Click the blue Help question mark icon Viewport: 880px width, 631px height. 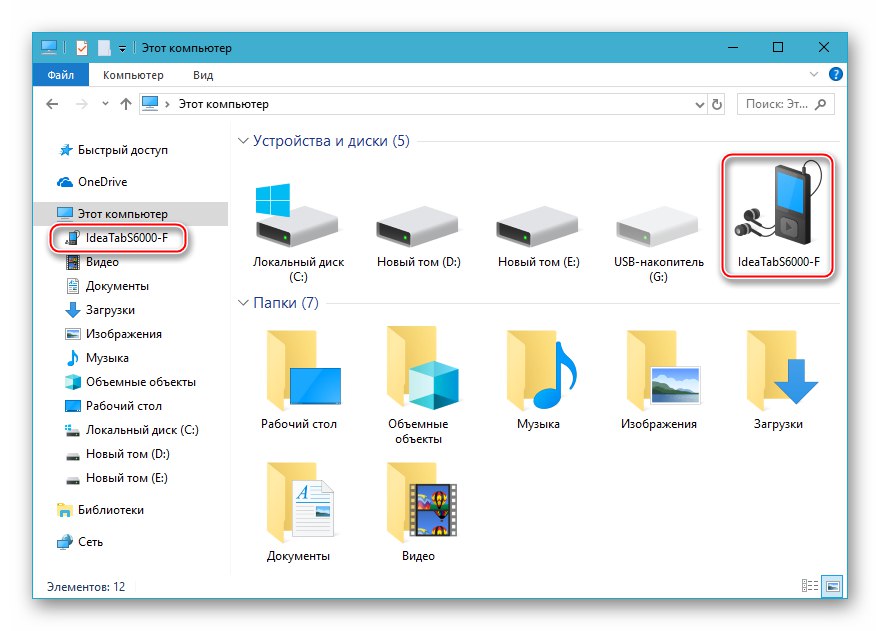(x=835, y=74)
